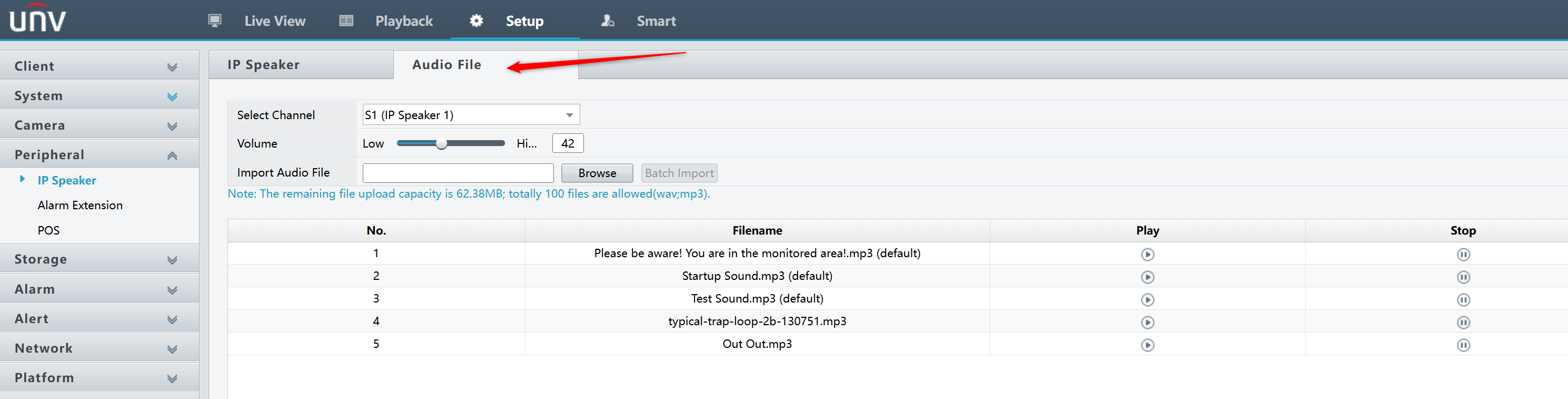Click the Live View monitor icon

pos(215,21)
